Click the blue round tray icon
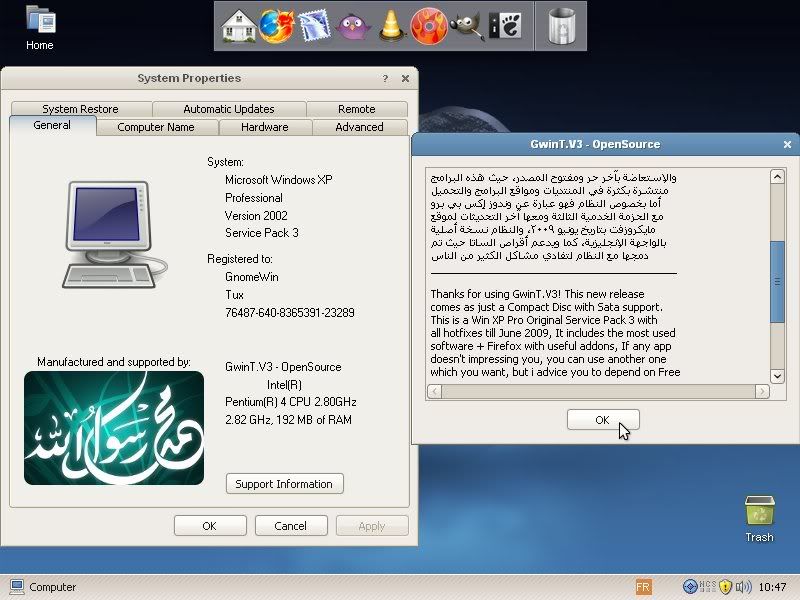 [690, 587]
